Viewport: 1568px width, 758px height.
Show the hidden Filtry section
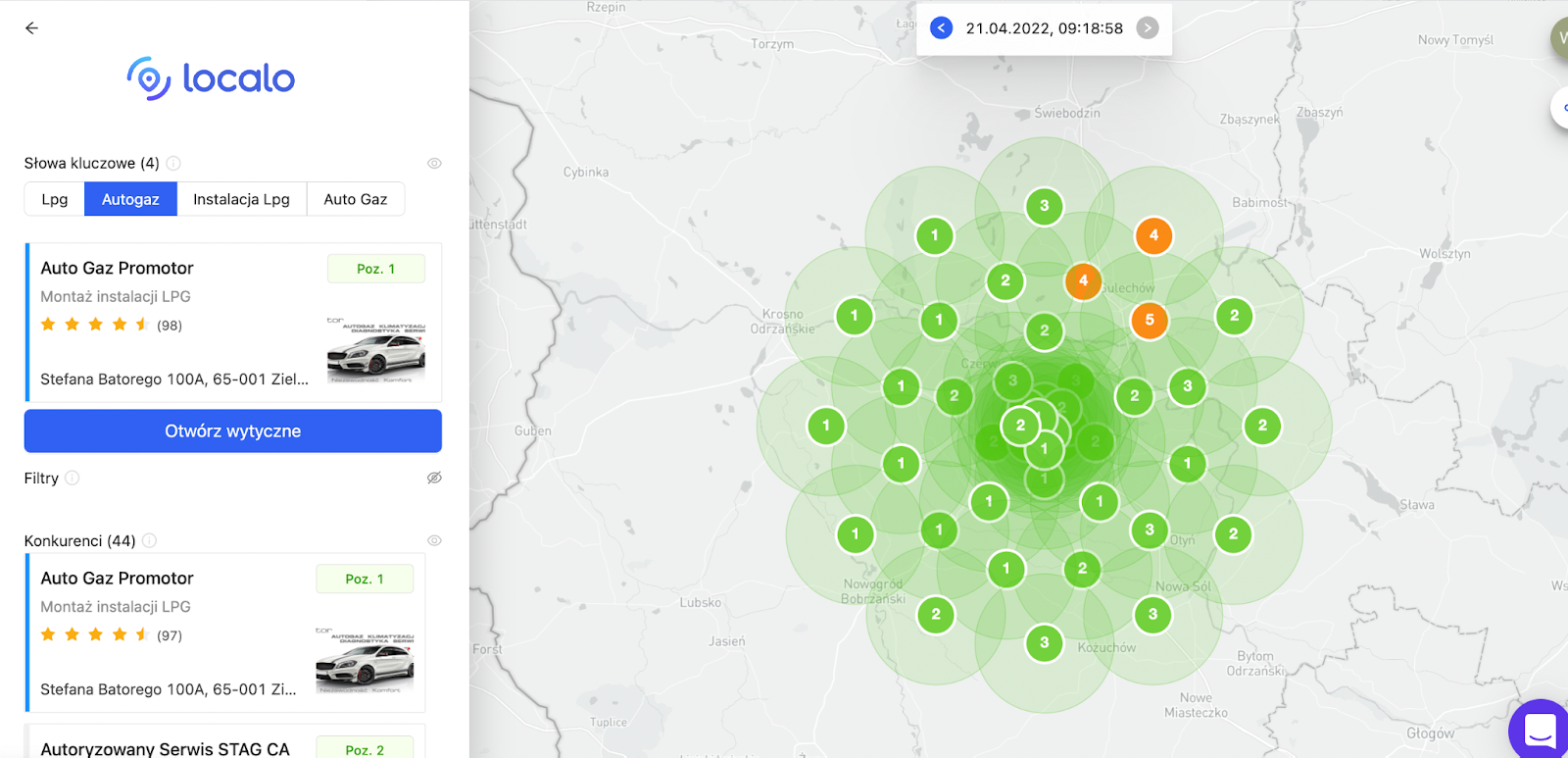434,479
